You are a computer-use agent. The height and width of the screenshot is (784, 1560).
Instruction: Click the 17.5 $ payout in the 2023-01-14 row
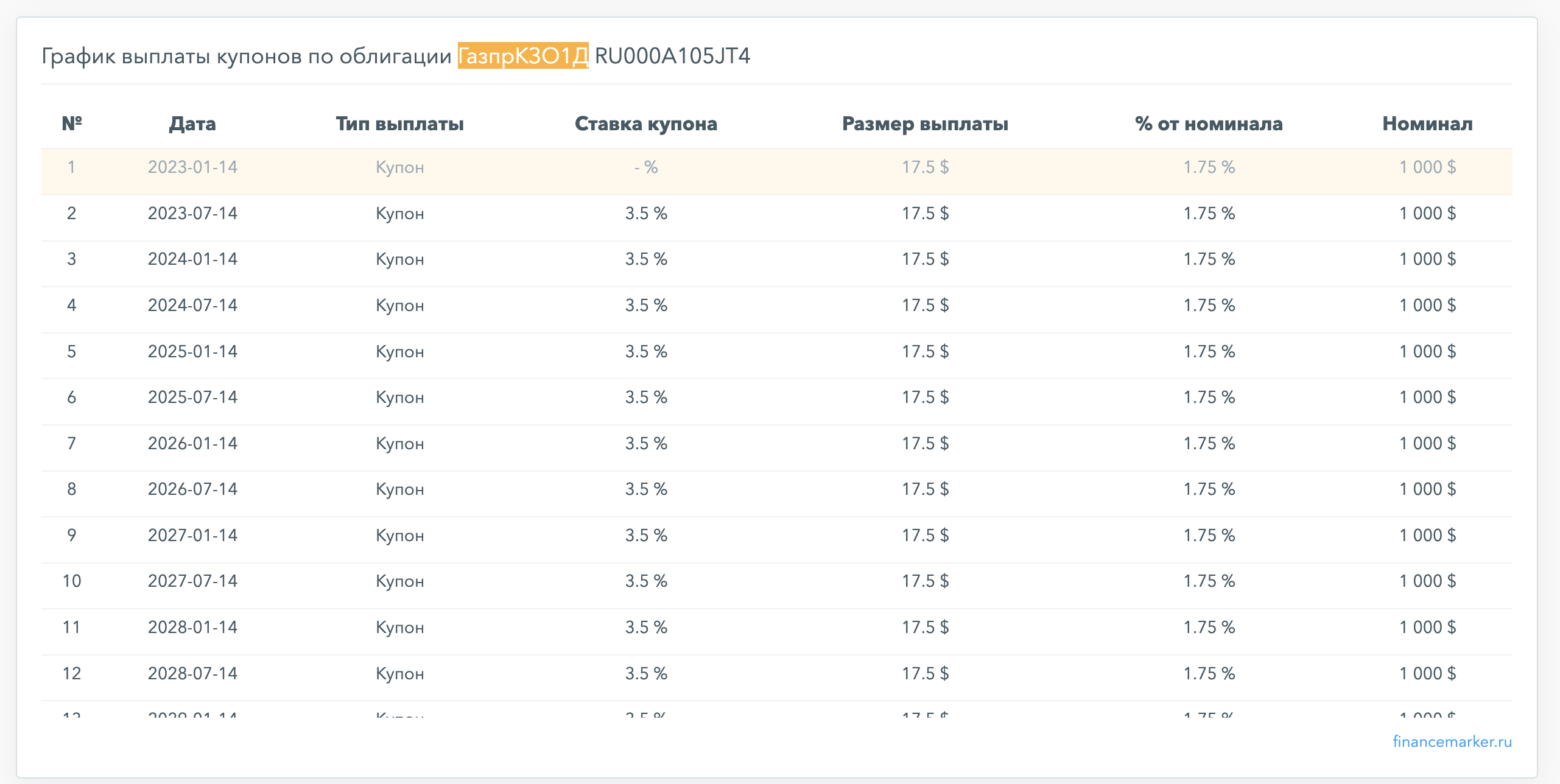926,167
